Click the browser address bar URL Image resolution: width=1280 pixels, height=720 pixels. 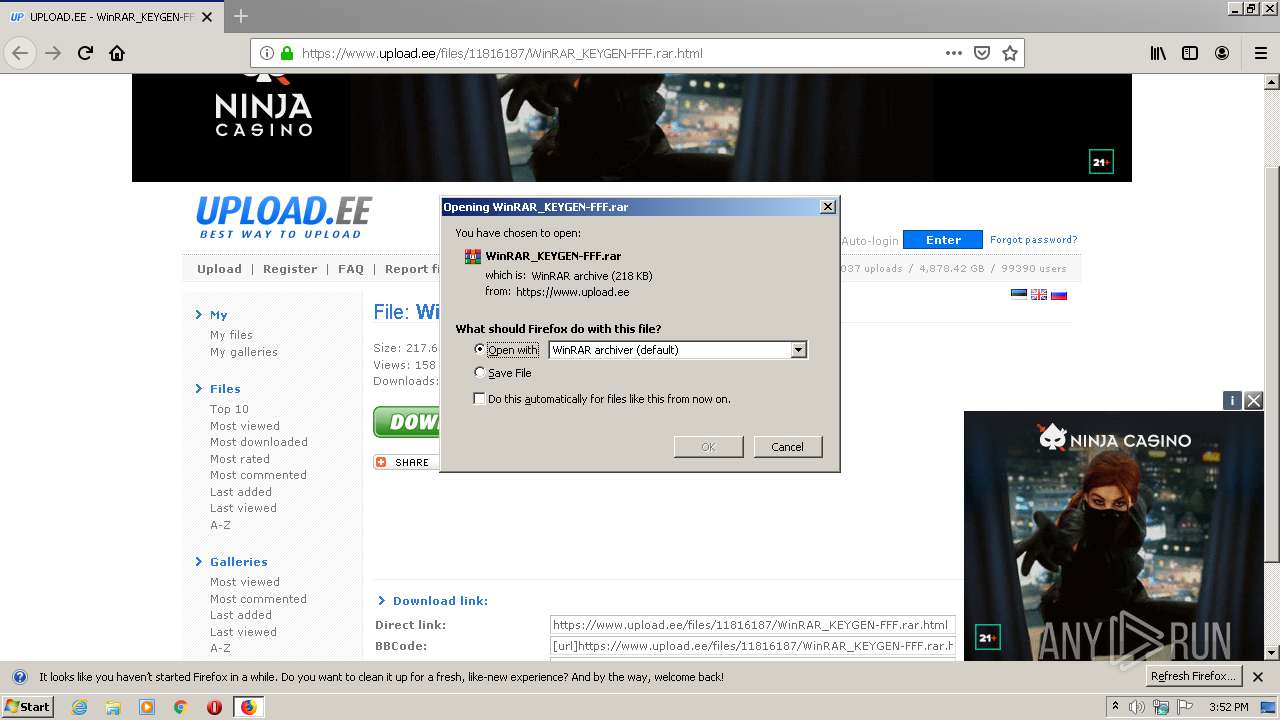point(502,53)
